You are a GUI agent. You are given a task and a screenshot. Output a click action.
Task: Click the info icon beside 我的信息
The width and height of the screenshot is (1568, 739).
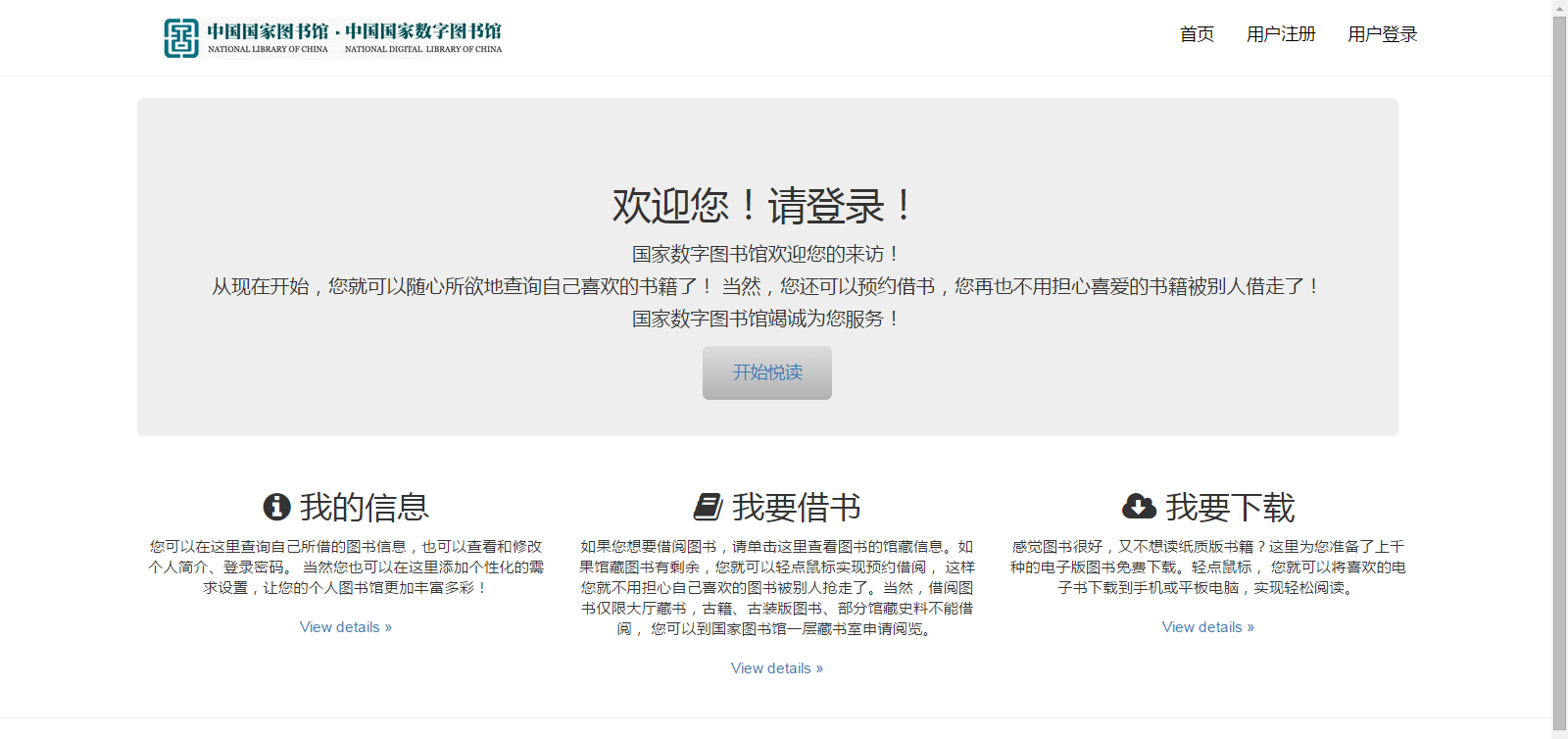276,507
